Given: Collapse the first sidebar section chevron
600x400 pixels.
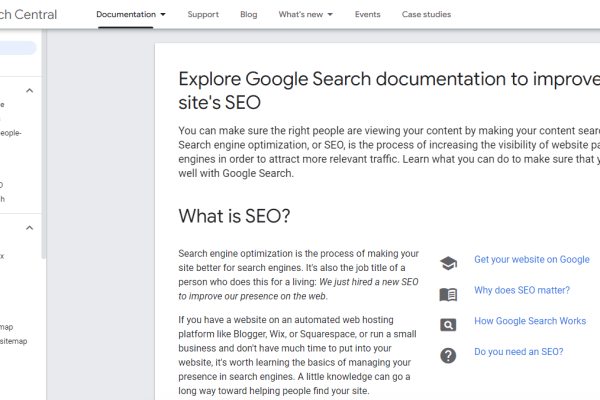Looking at the screenshot, I should [x=29, y=91].
